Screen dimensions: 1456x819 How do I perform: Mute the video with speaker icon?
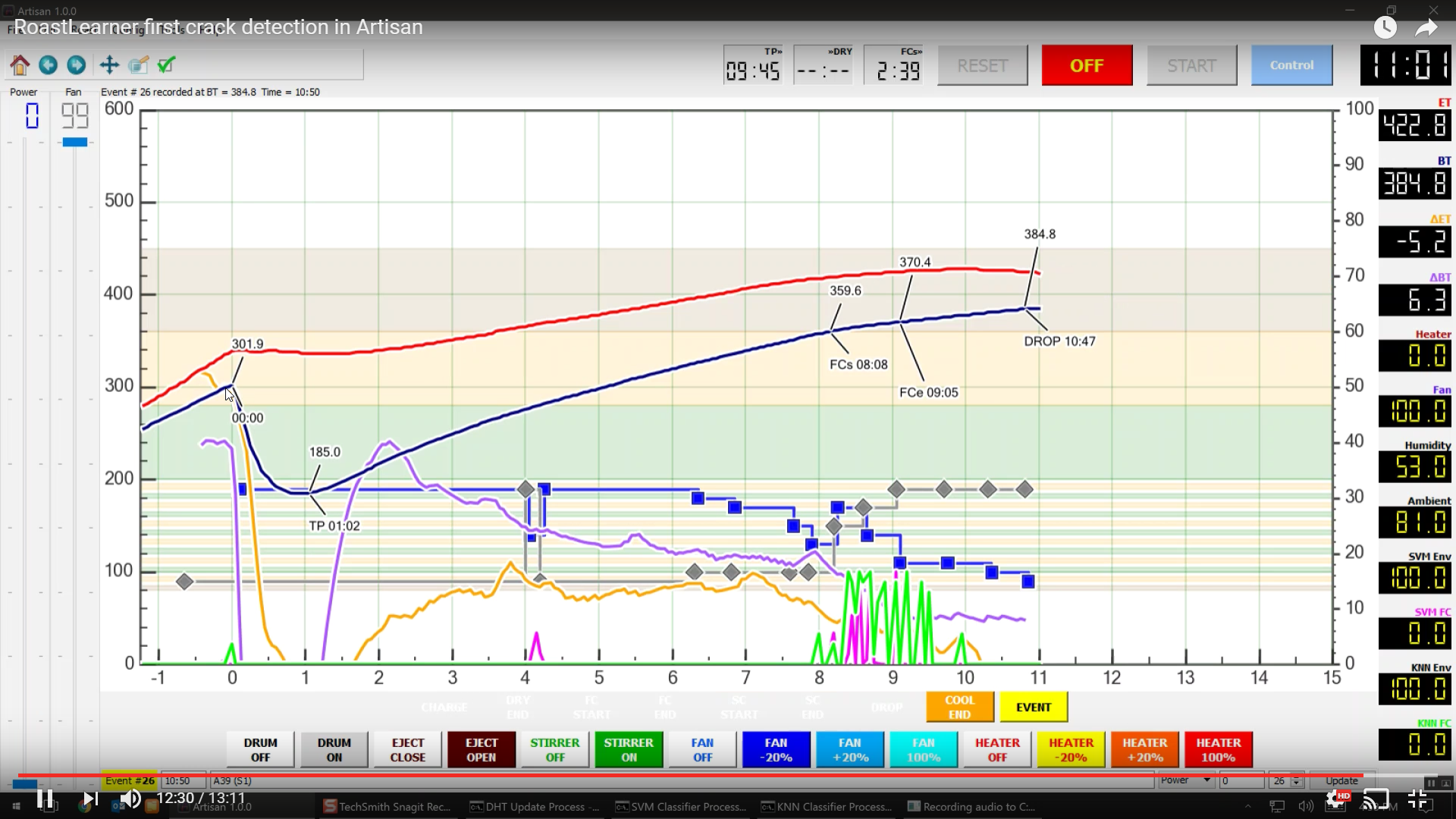click(130, 799)
